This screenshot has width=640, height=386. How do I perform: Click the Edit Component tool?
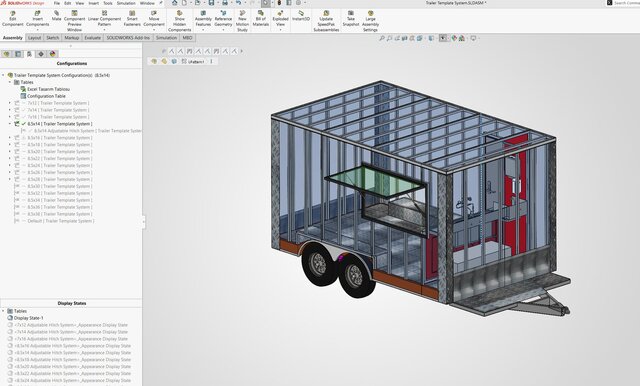(13, 19)
